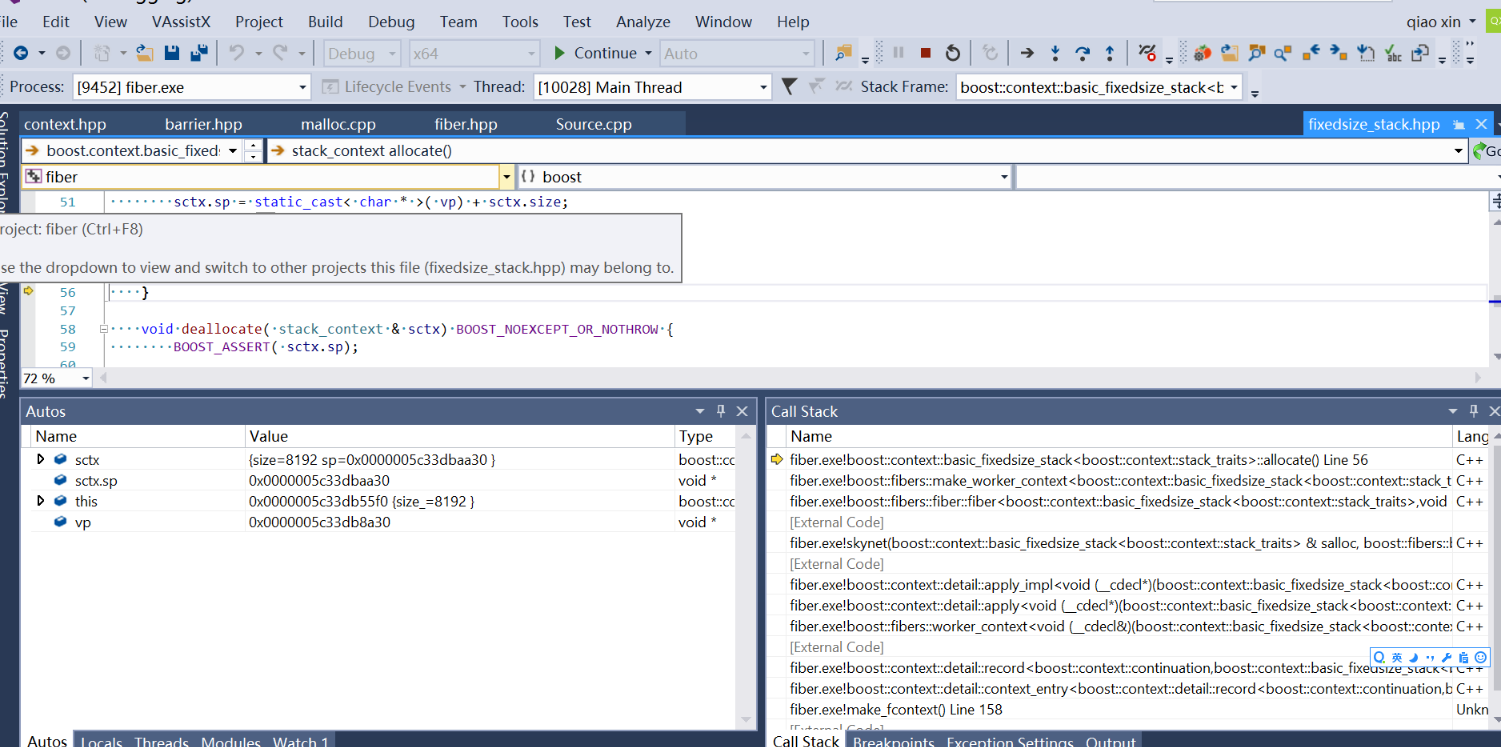Click the Show Next Statement arrow icon
The height and width of the screenshot is (747, 1501).
[1026, 54]
